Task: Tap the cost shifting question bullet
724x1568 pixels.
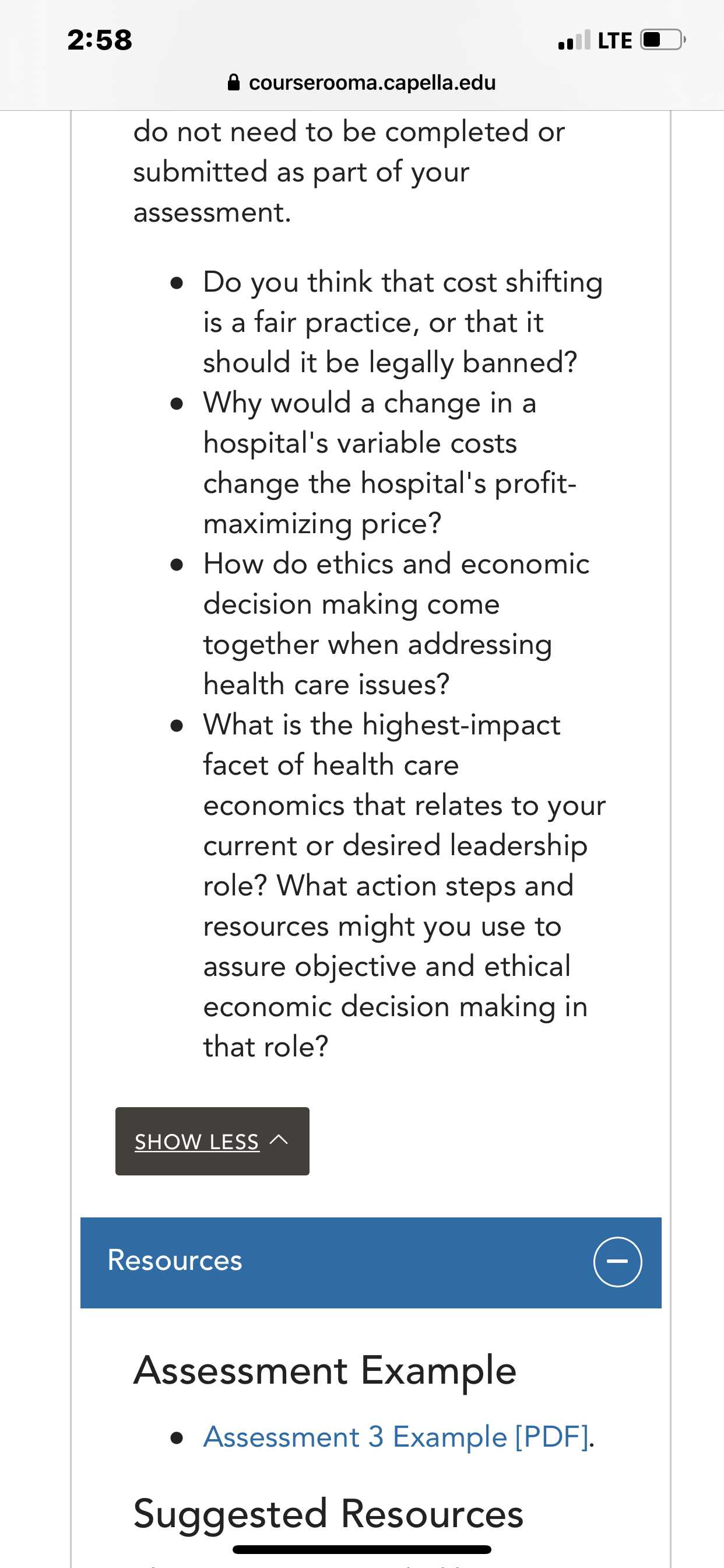Action: [403, 322]
